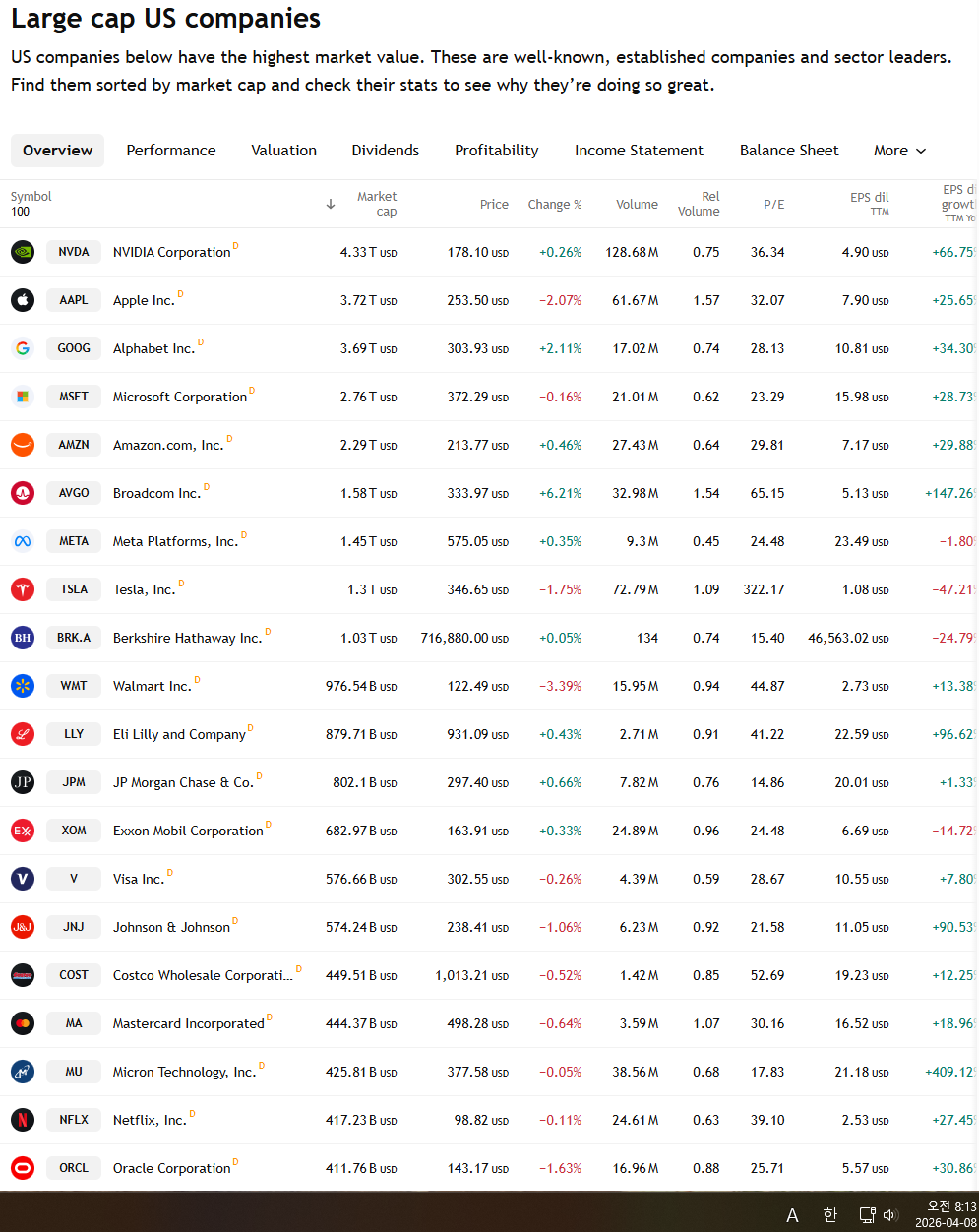The image size is (979, 1232).
Task: Click the Exxon Mobil logo icon
Action: pyautogui.click(x=23, y=831)
